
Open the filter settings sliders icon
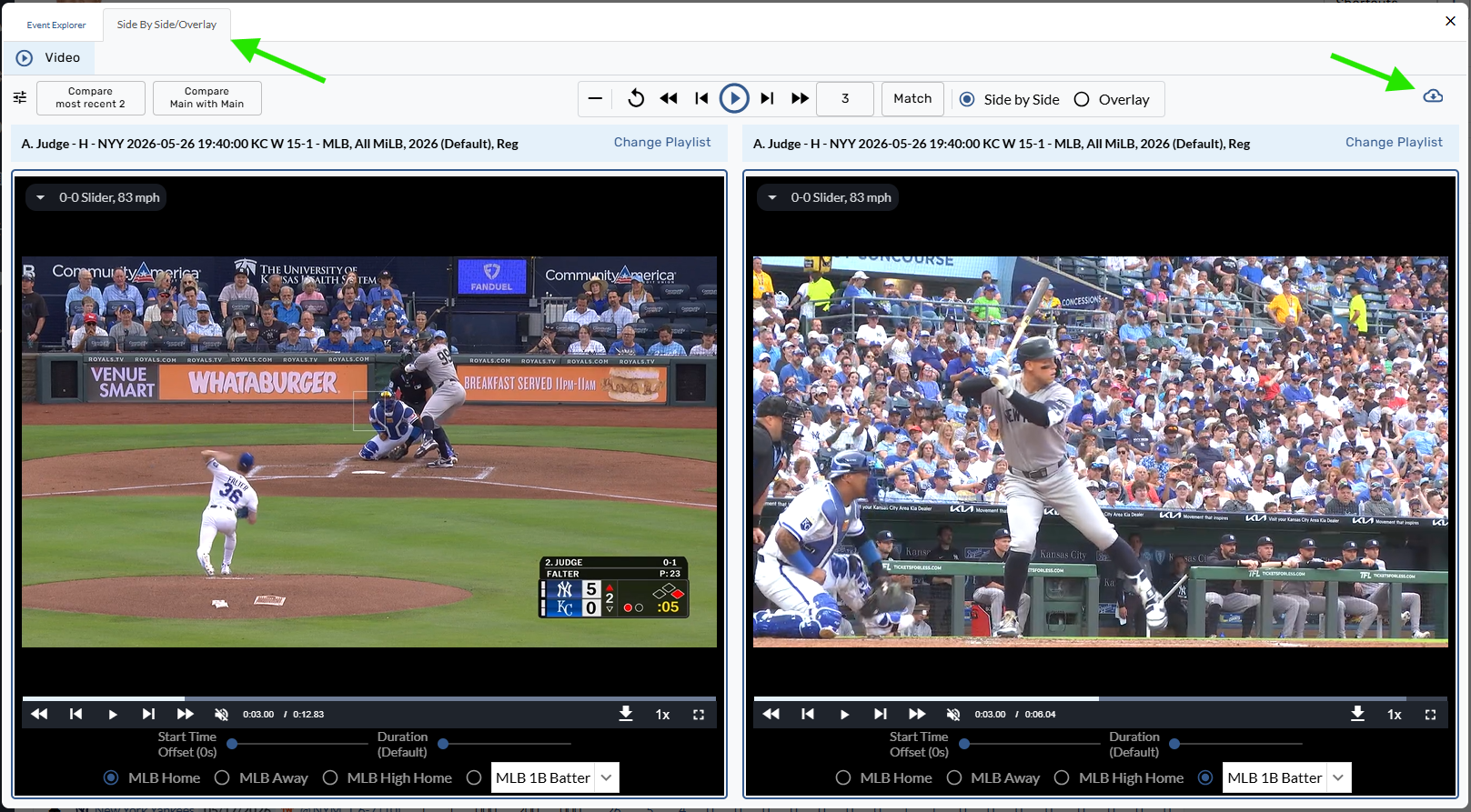tap(20, 97)
